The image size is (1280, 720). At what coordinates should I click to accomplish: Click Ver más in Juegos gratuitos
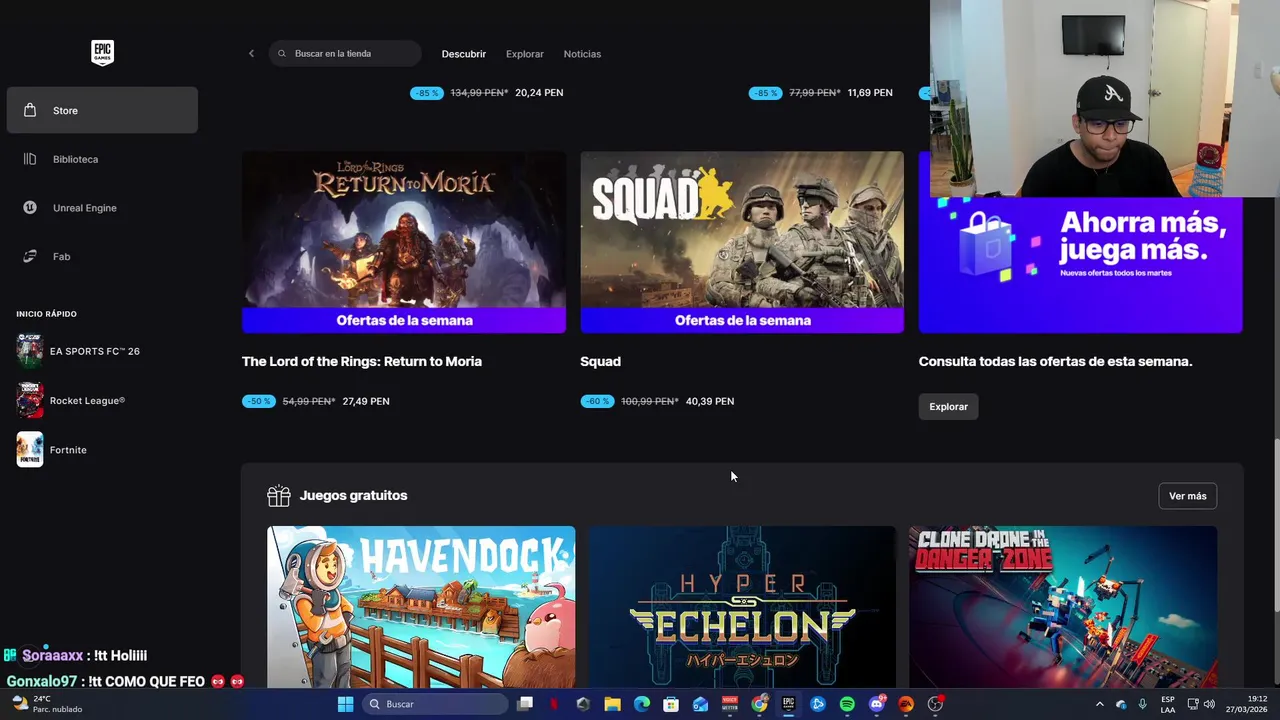[1188, 496]
